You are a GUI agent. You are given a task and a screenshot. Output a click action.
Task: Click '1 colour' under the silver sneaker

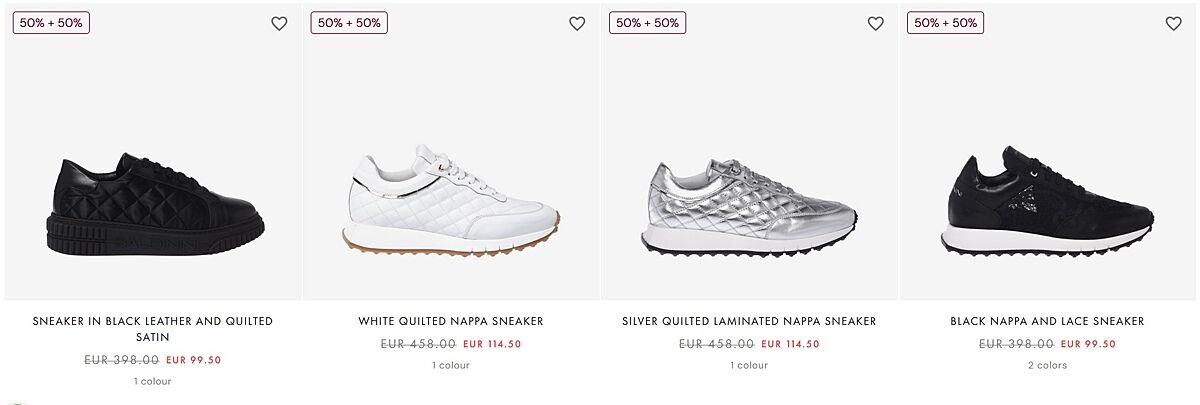point(749,365)
